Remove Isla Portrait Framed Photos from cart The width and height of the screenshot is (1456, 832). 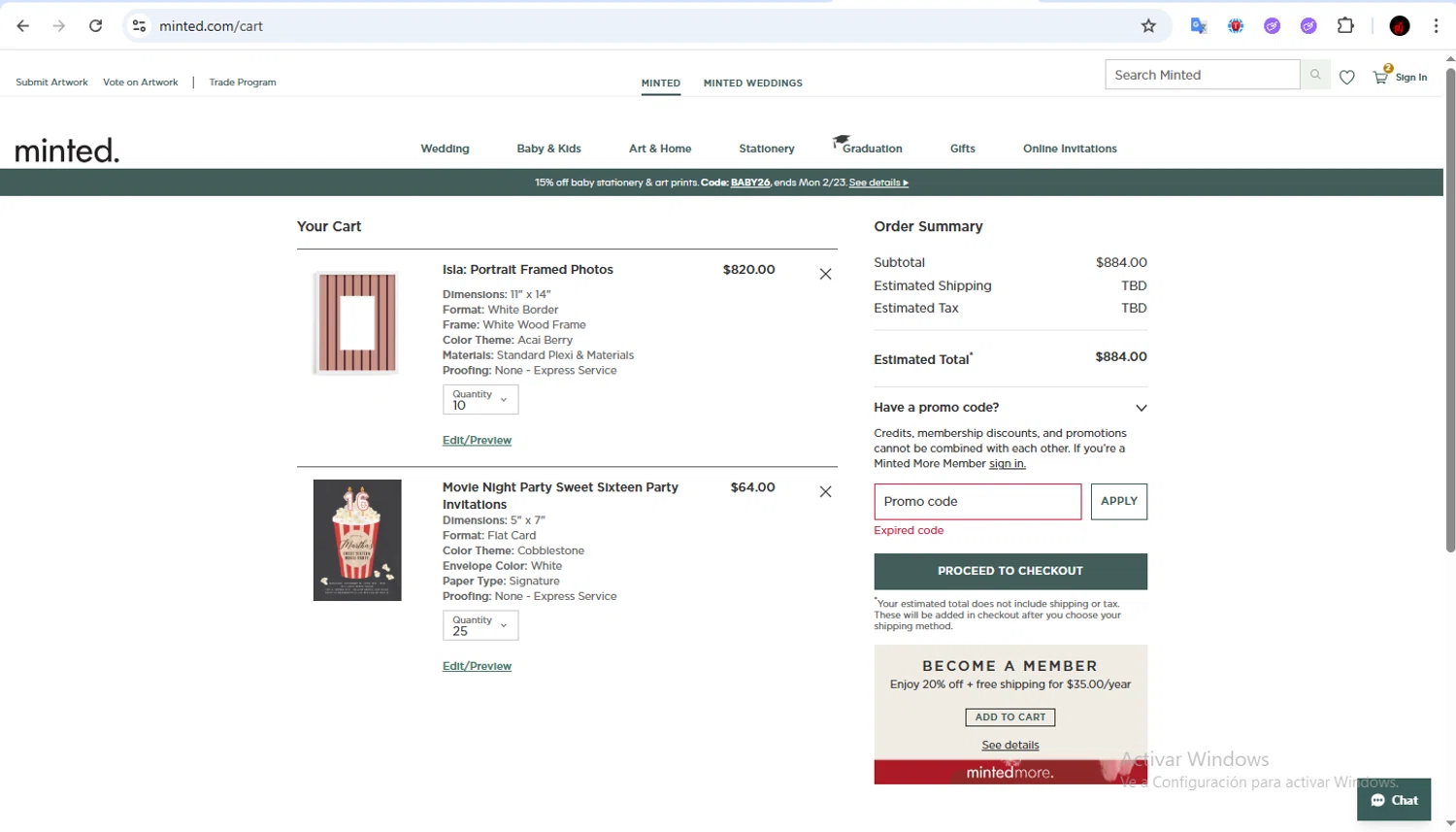click(x=825, y=274)
